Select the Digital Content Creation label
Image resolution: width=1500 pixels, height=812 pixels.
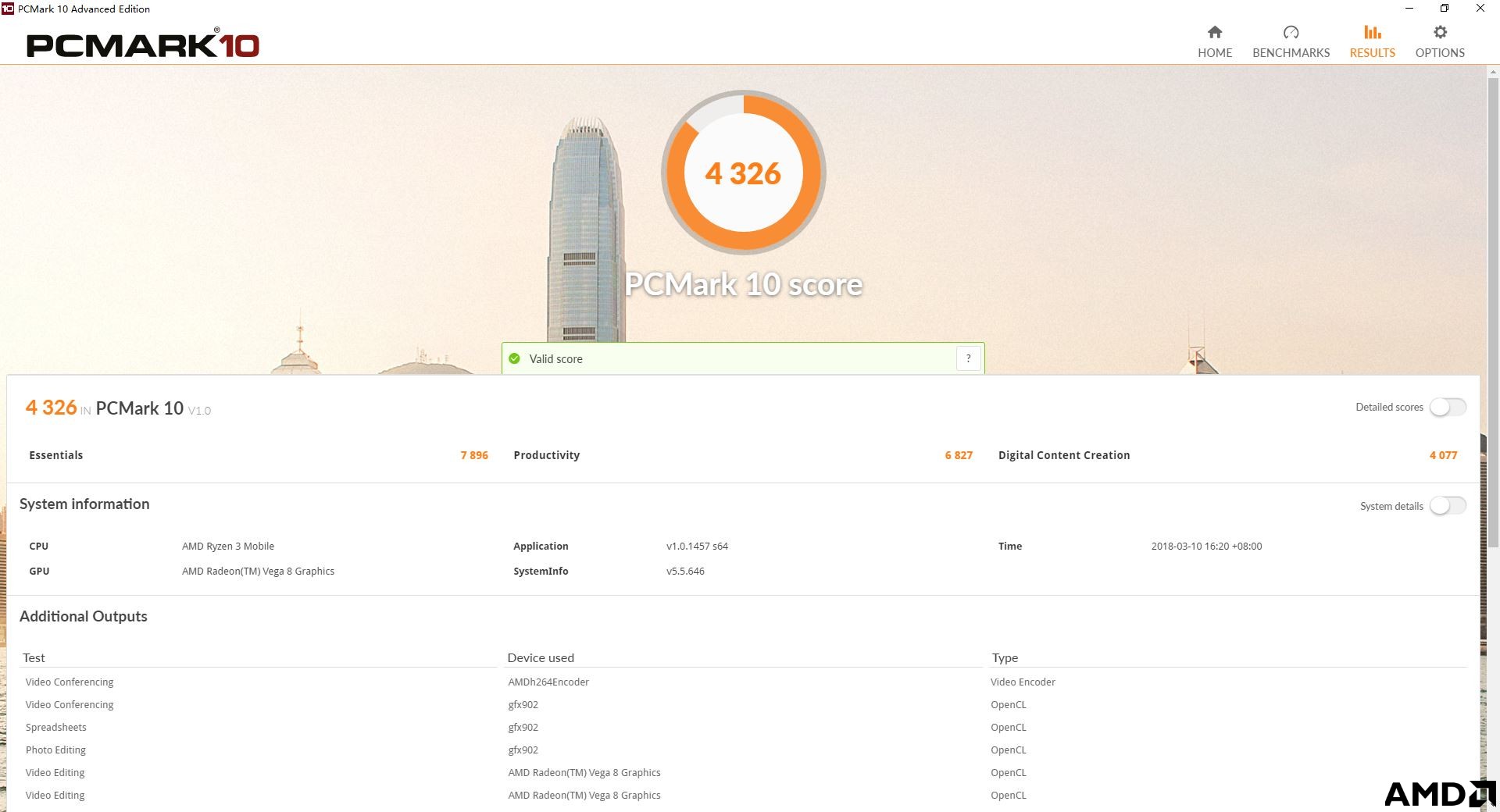(x=1064, y=455)
